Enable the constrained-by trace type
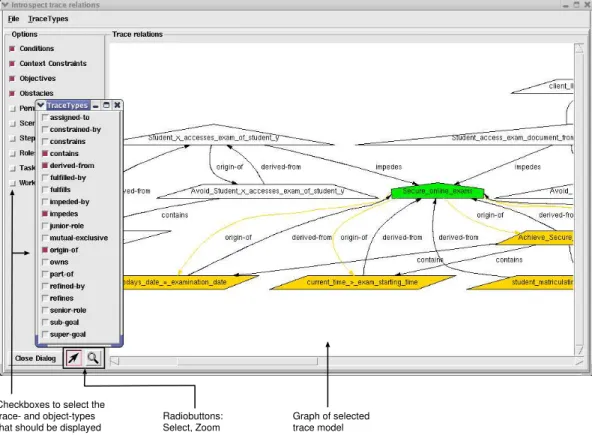This screenshot has width=592, height=435. point(45,130)
